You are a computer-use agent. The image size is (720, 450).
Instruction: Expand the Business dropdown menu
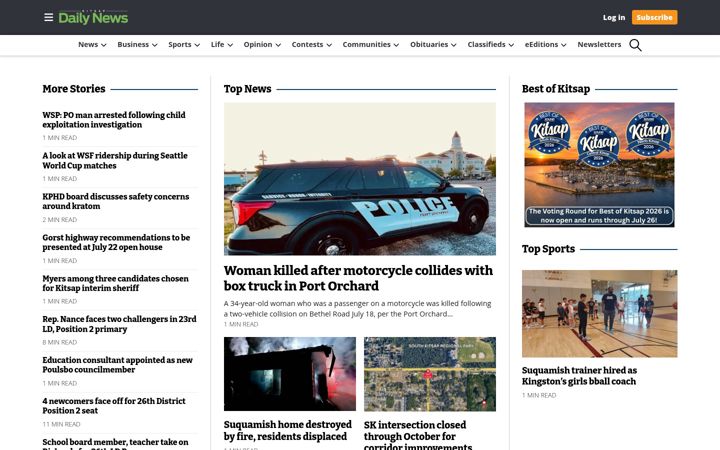click(x=137, y=45)
